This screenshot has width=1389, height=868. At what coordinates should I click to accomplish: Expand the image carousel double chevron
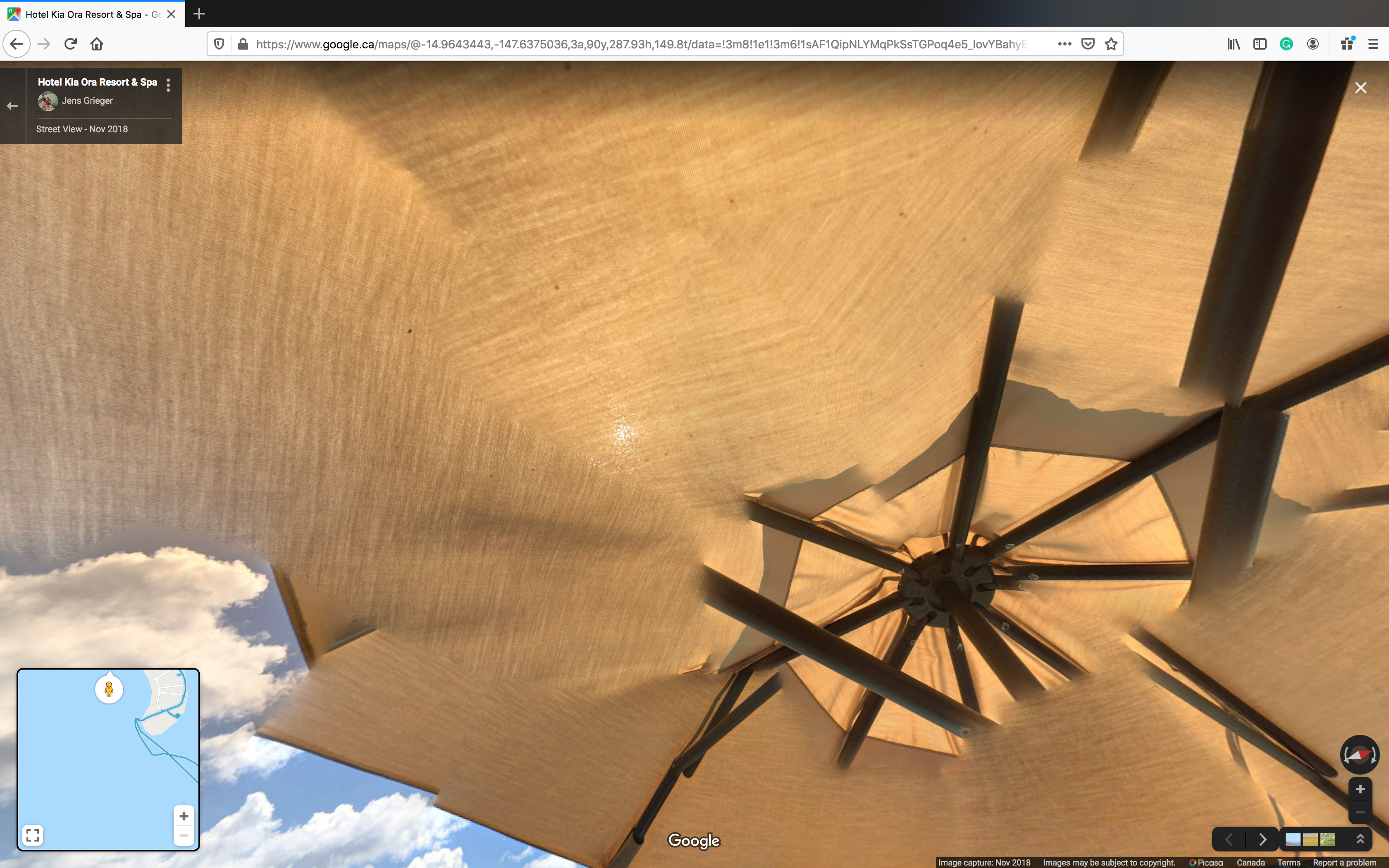click(1360, 839)
